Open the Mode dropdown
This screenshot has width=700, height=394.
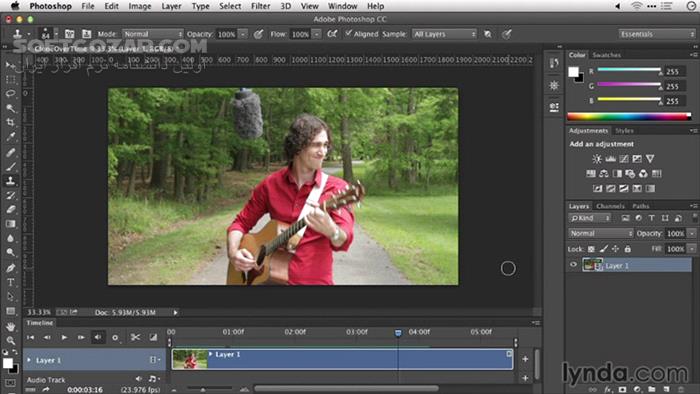[x=152, y=34]
